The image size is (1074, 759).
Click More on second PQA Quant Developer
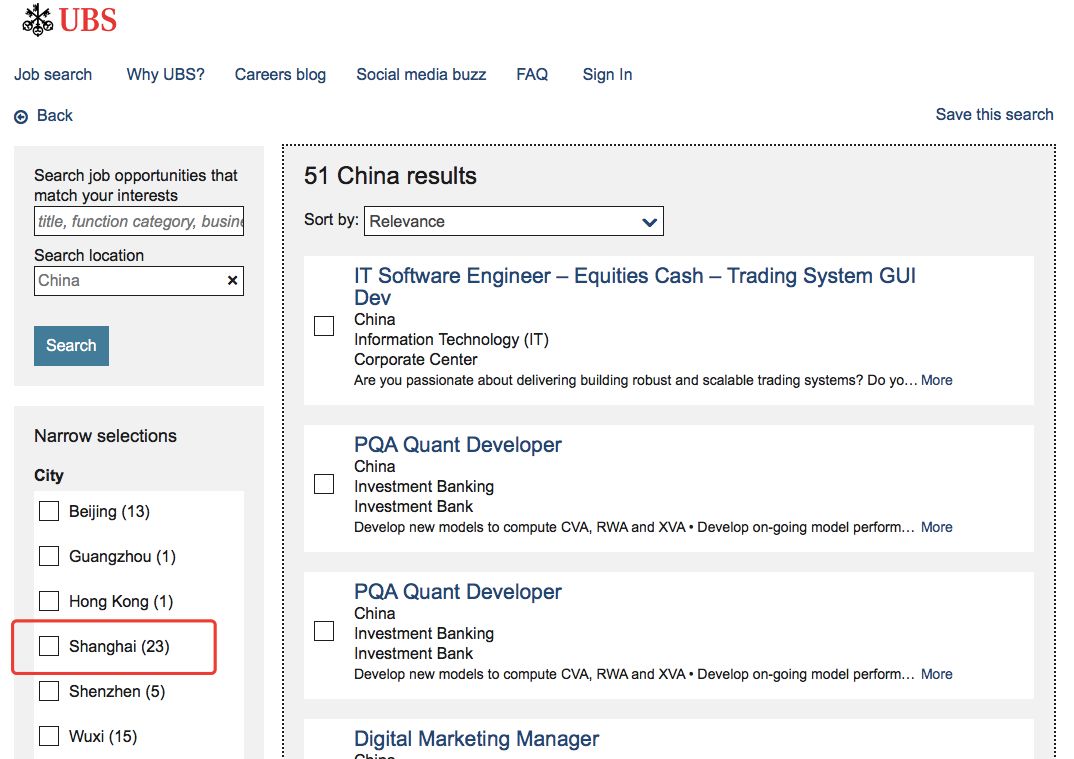point(936,674)
